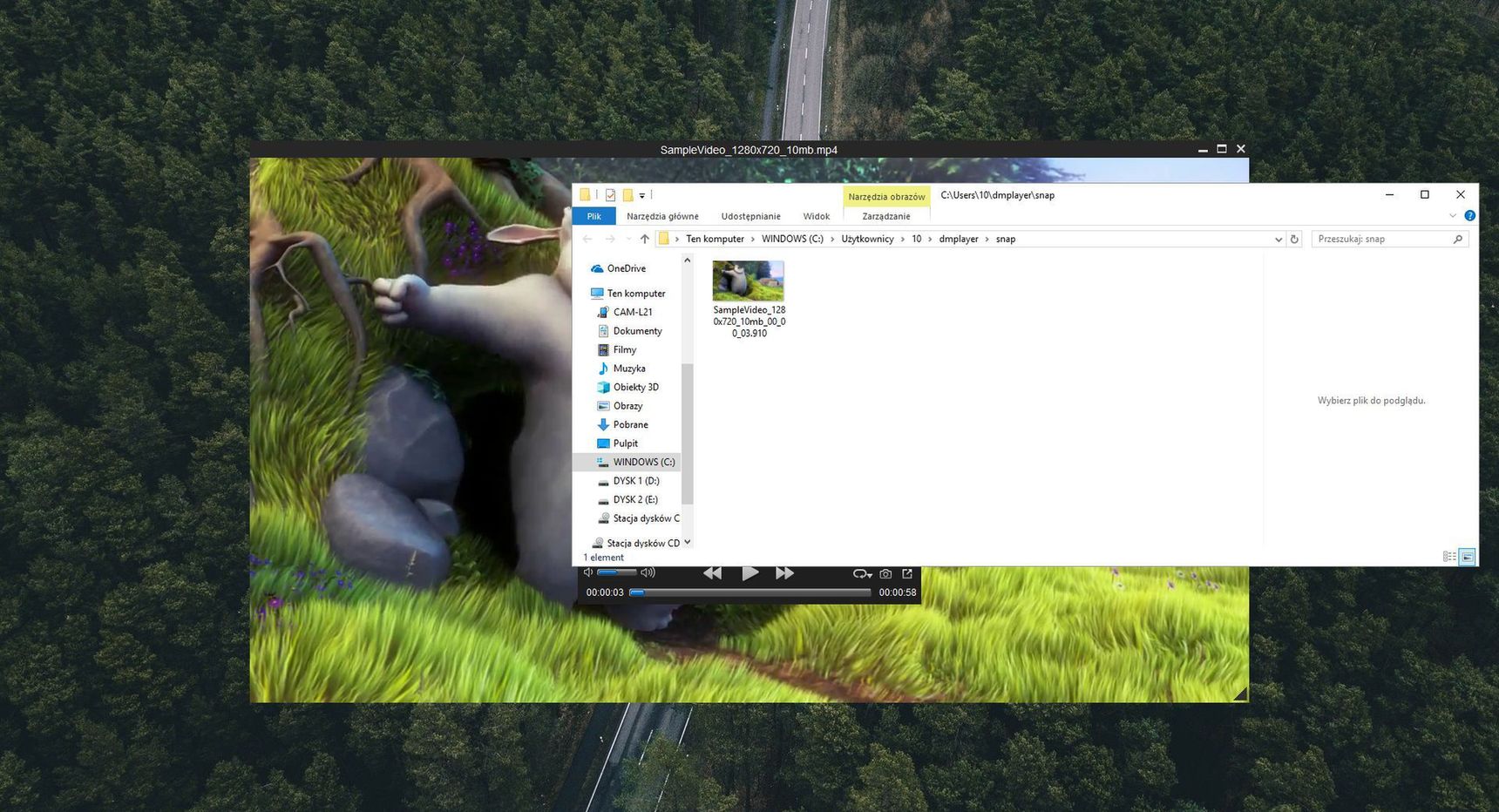Expand the chevron after 'Ten komputer' in breadcrumb
The image size is (1499, 812).
753,239
